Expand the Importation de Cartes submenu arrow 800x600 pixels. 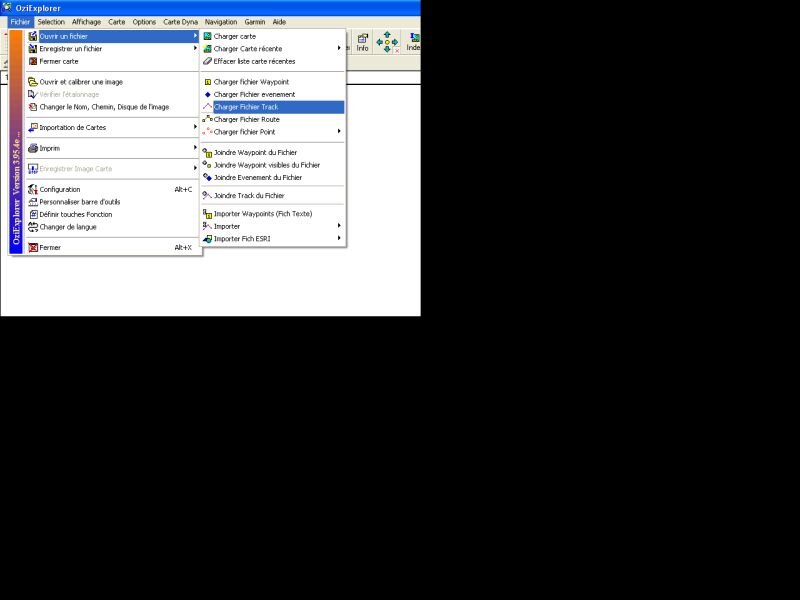tap(195, 127)
